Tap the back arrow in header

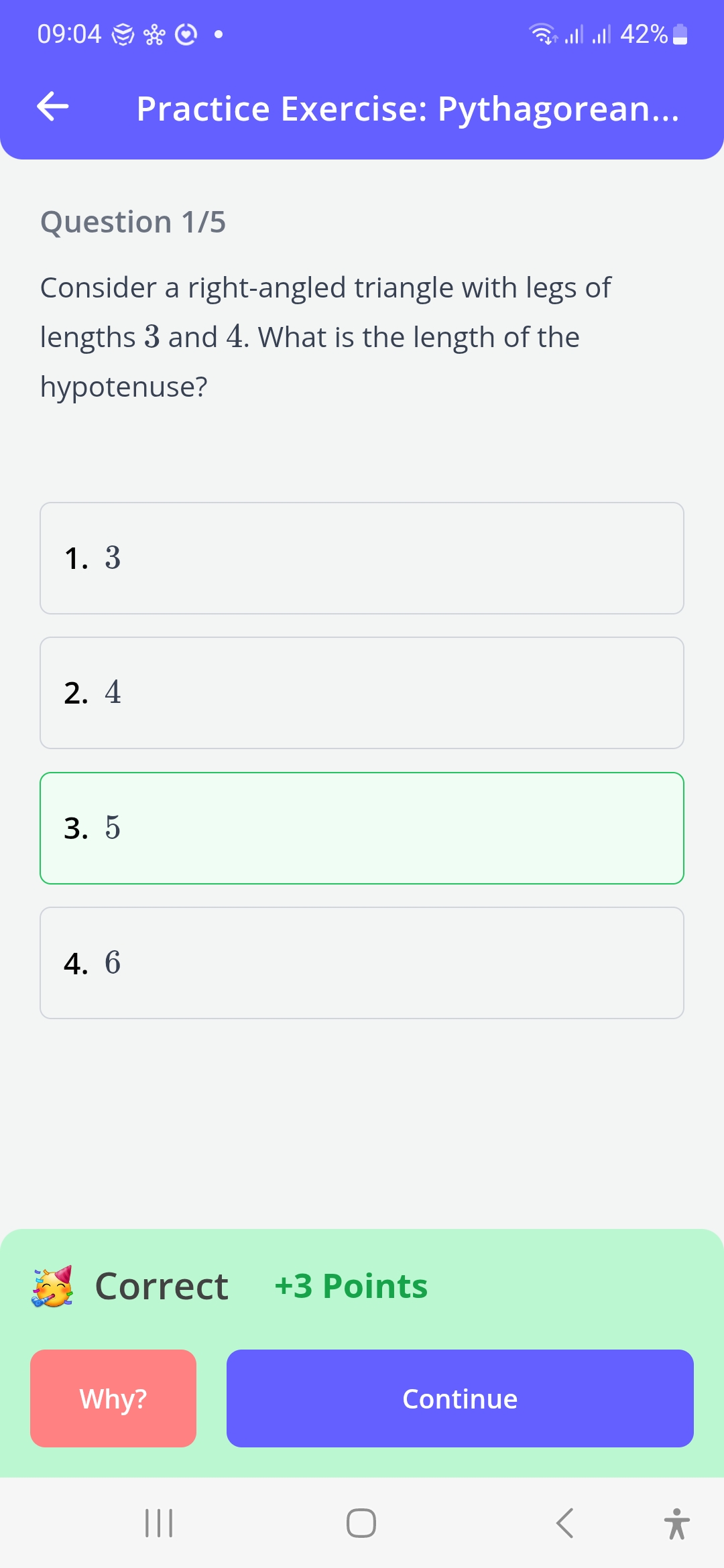pos(53,107)
